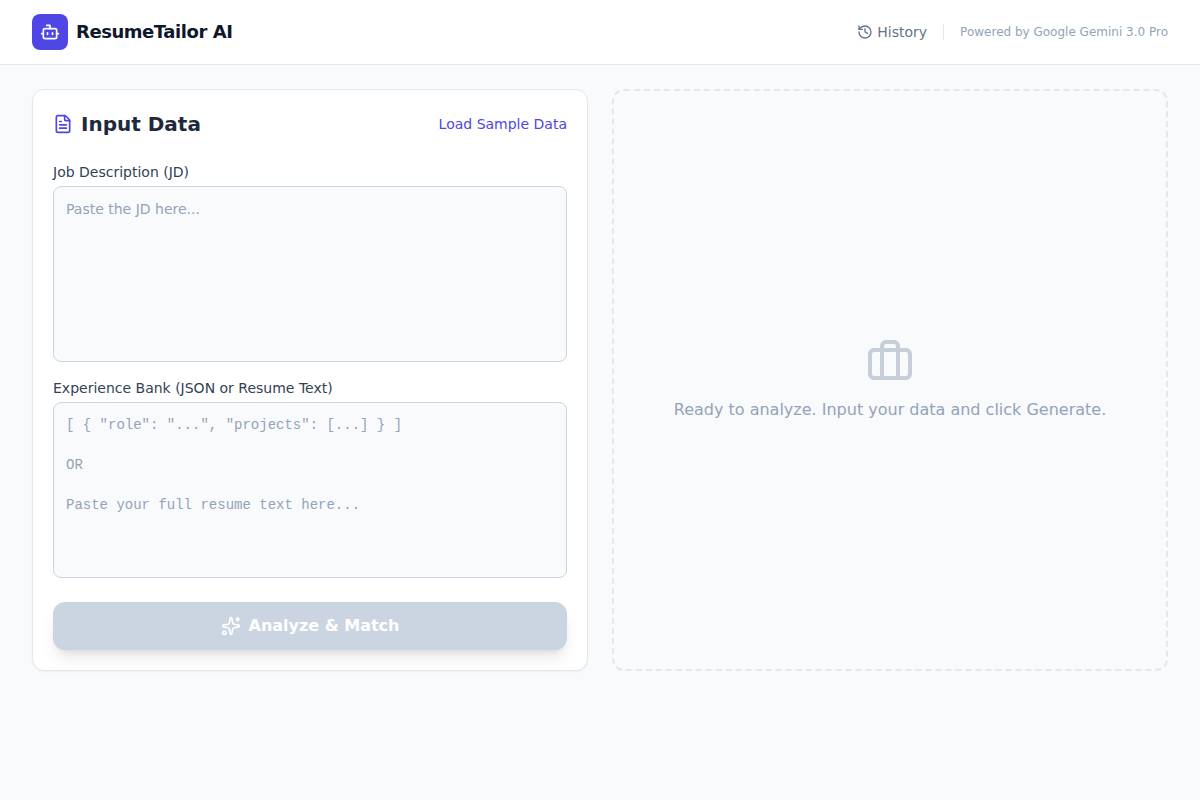1200x800 pixels.
Task: Click the sparkle icon inside Analyze & Match
Action: click(x=231, y=626)
